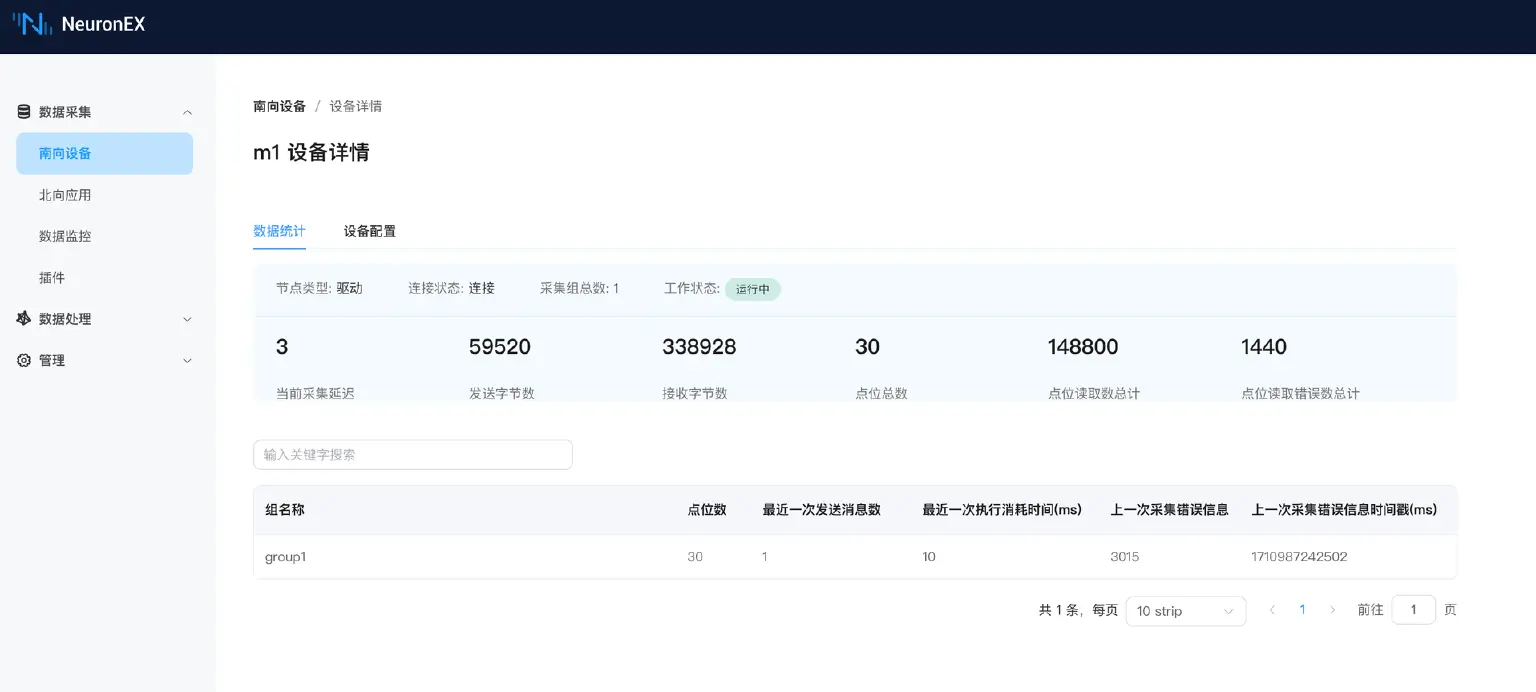This screenshot has height=692, width=1536.
Task: Expand the 管理 section chevron
Action: [x=187, y=360]
